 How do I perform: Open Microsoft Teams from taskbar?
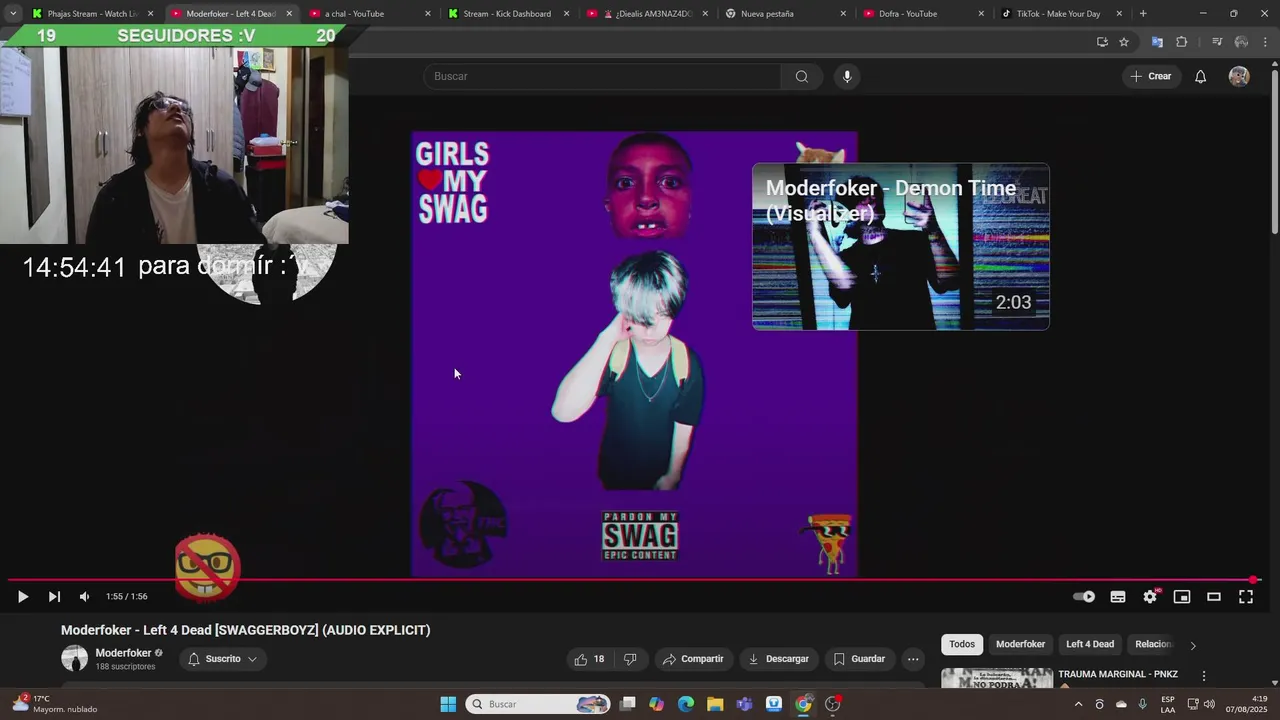(x=744, y=704)
